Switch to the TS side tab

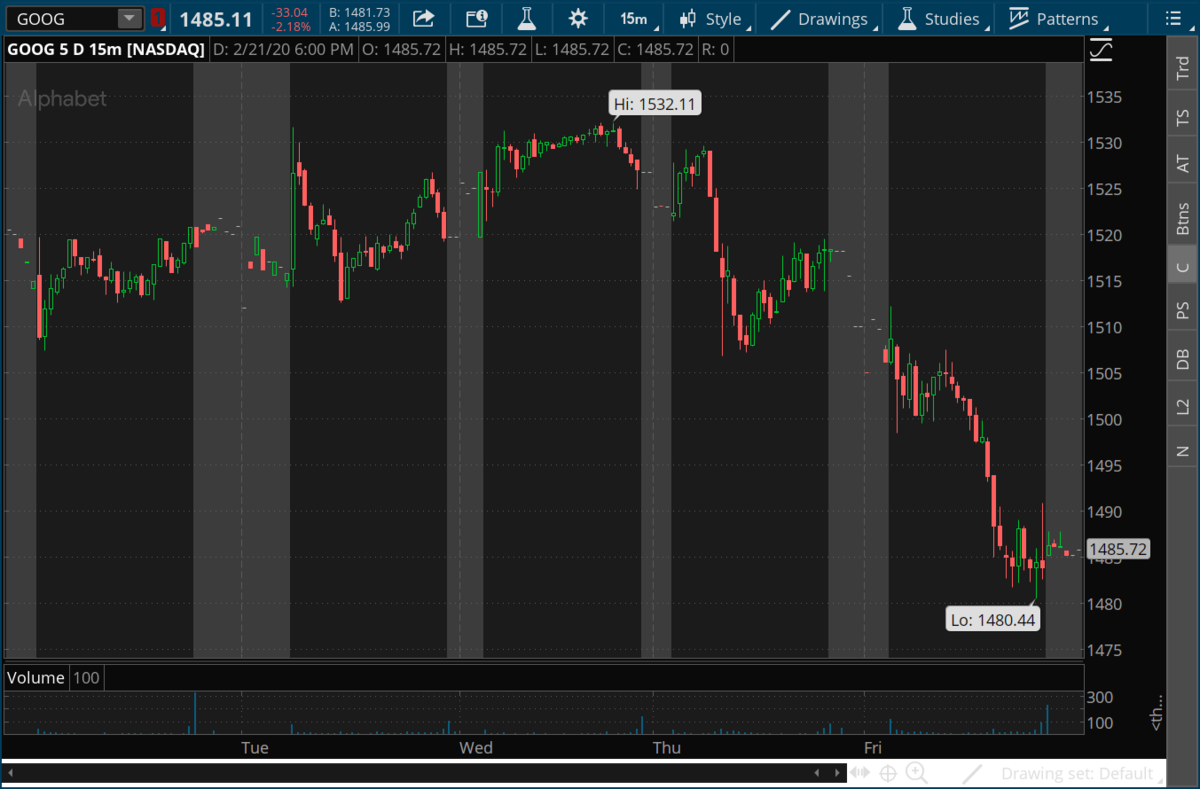[1182, 118]
